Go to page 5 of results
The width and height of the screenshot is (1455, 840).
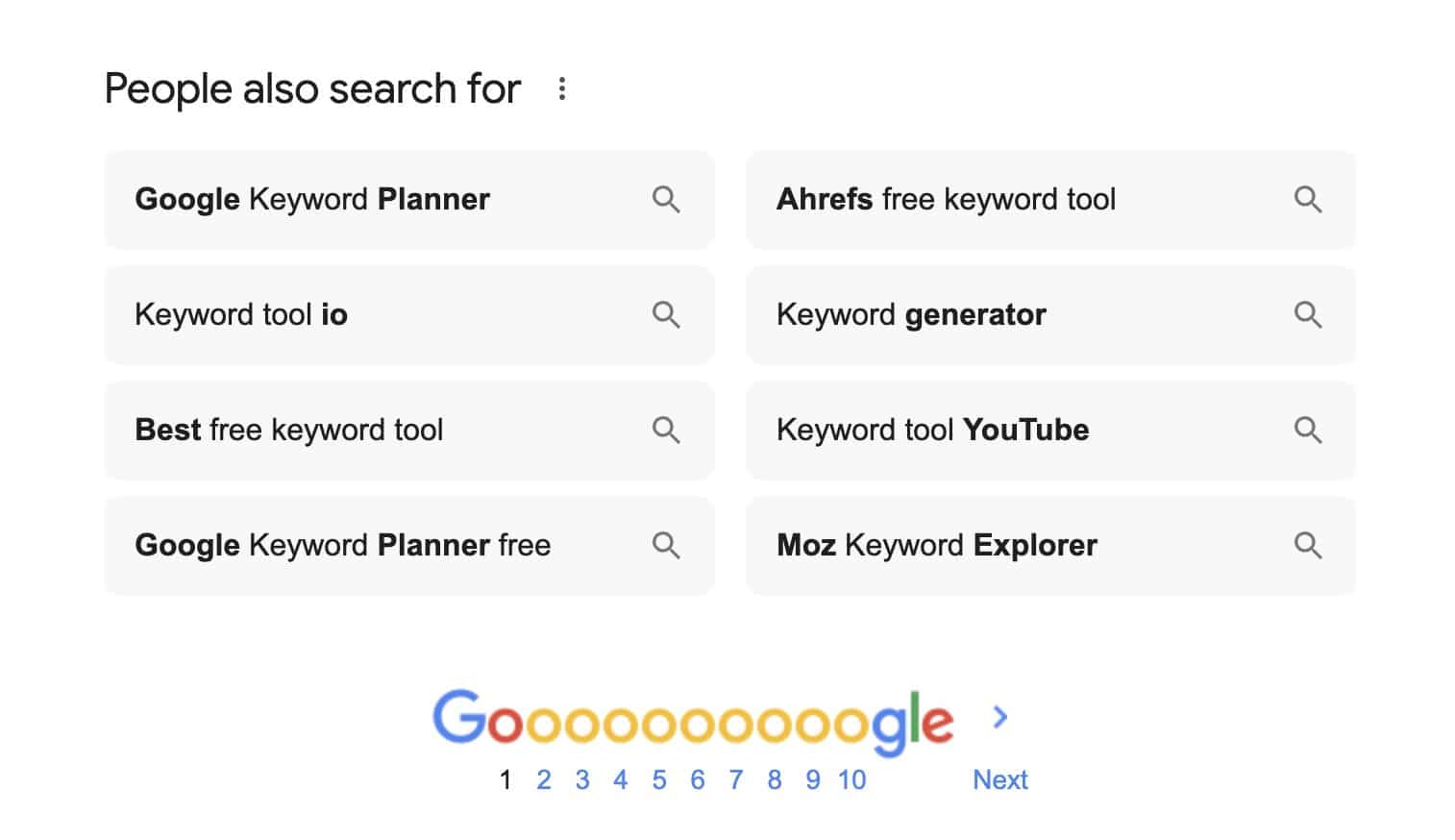(659, 779)
